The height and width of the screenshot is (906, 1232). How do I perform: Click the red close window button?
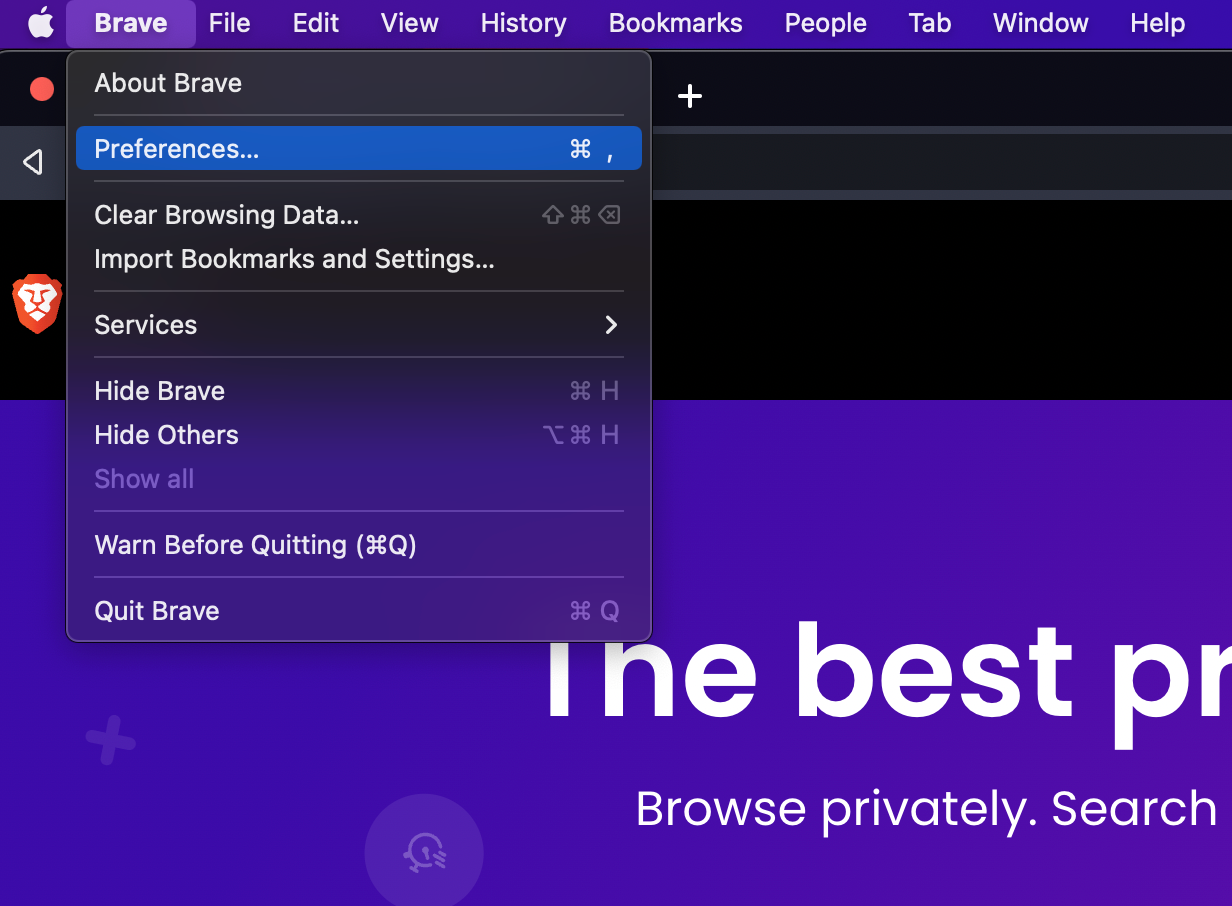coord(42,89)
